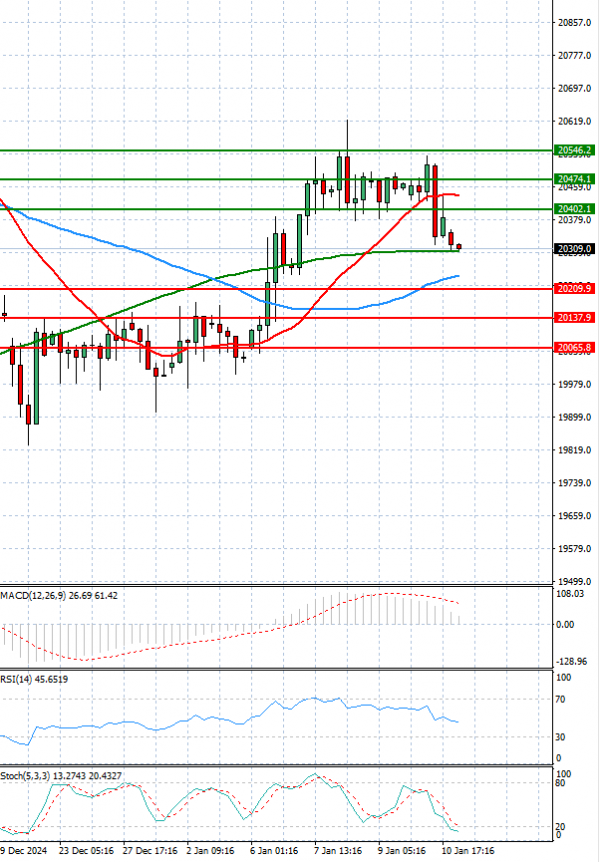
Task: Click the 19979.0 price scale value
Action: [574, 384]
